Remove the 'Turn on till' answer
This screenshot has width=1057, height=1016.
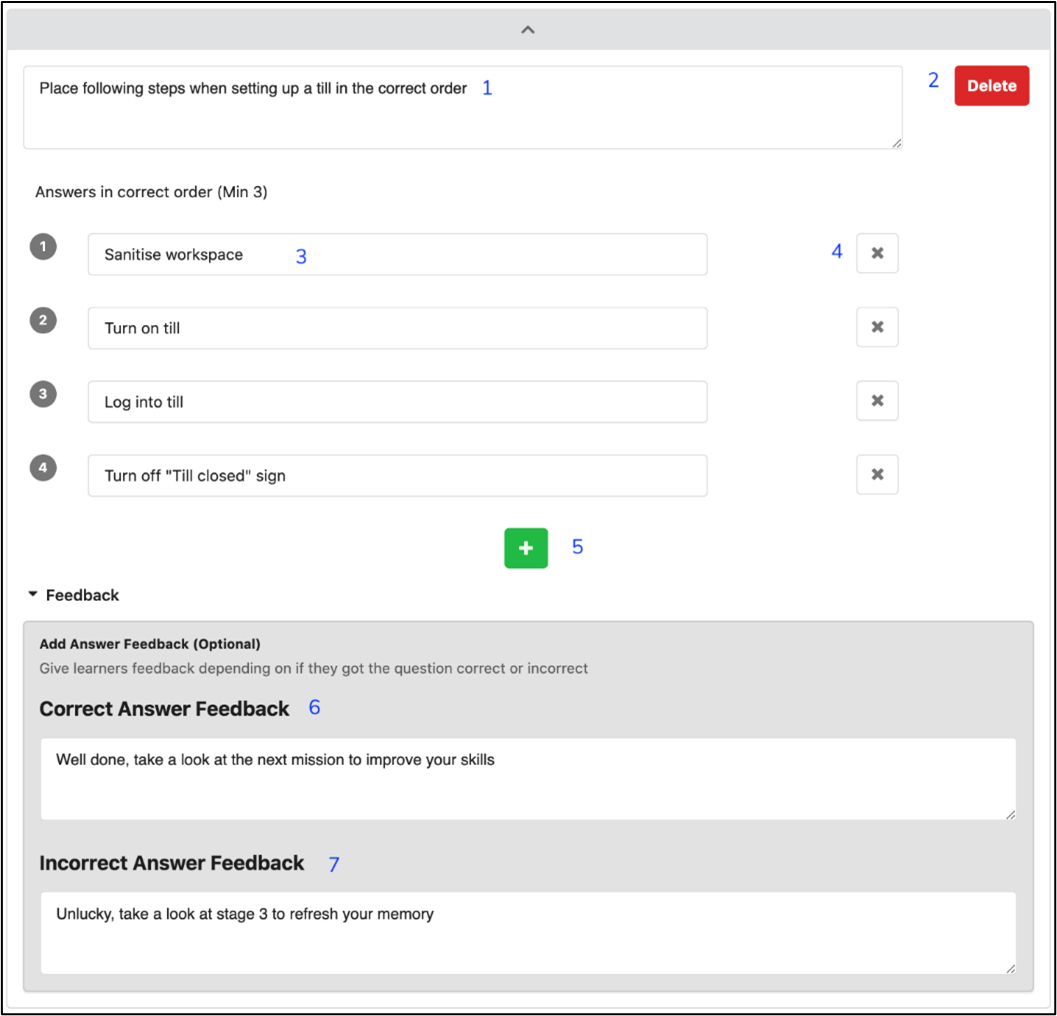pos(877,327)
